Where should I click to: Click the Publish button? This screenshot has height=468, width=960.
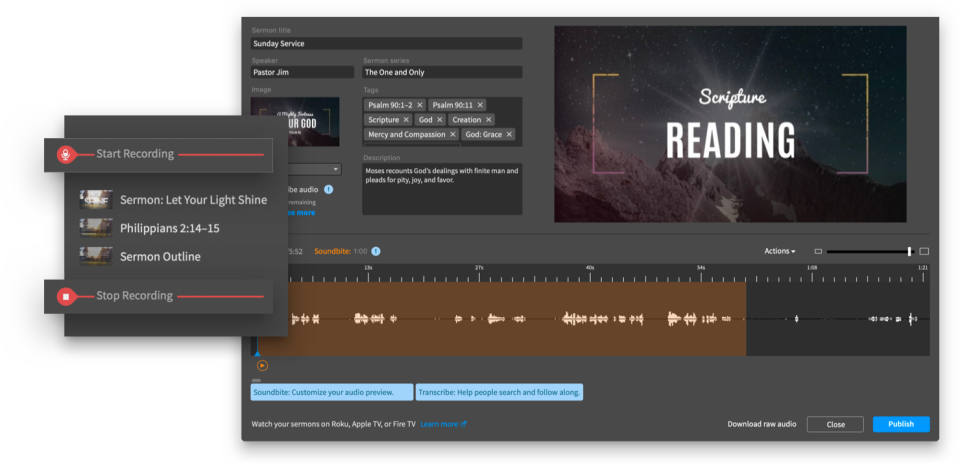point(901,424)
